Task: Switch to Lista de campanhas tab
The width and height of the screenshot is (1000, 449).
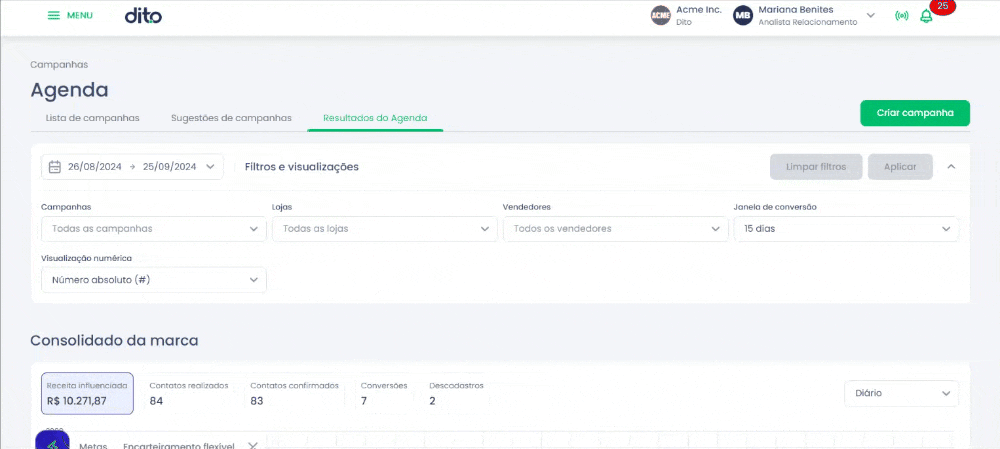Action: pos(92,118)
